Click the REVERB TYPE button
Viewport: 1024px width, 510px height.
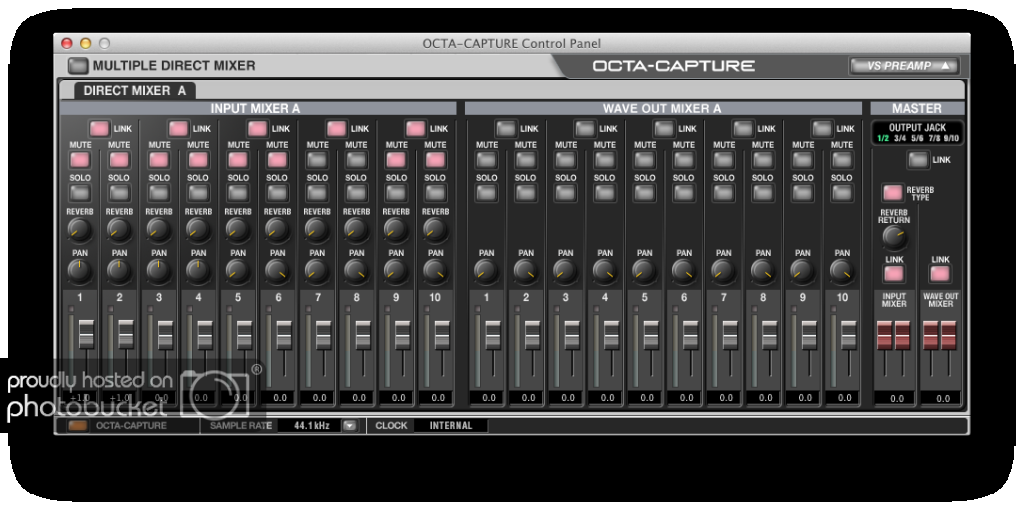click(893, 193)
